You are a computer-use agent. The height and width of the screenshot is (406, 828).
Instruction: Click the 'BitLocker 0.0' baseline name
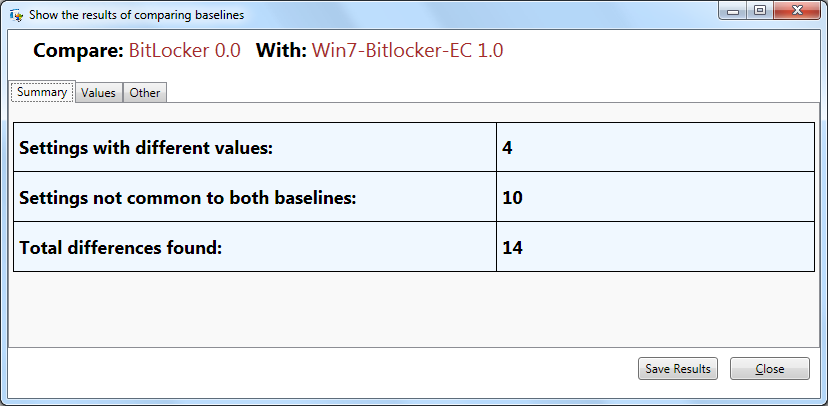point(185,51)
